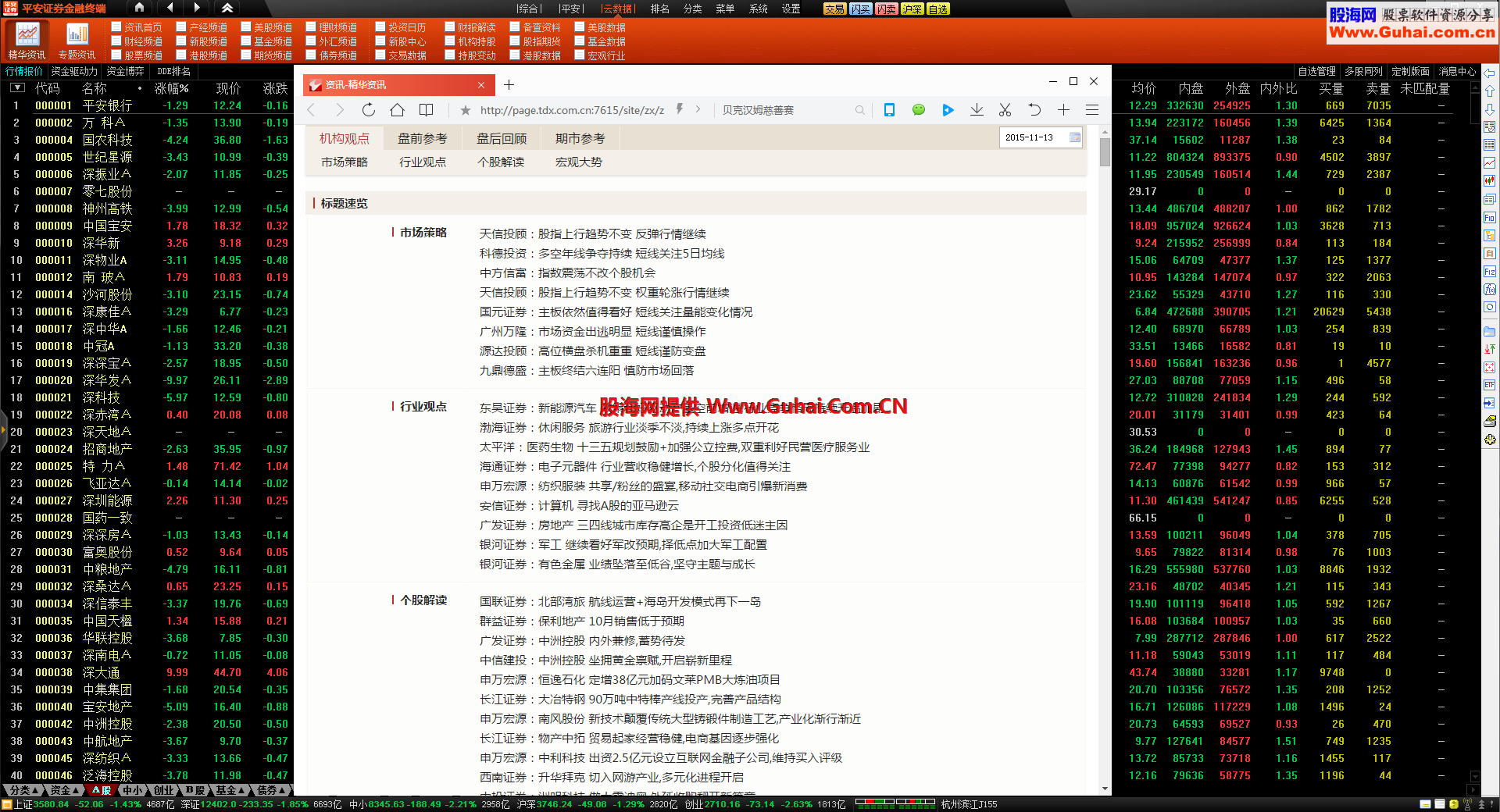Click scroll-down arrow of browser scrollbar
The width and height of the screenshot is (1500, 812).
[x=1105, y=789]
